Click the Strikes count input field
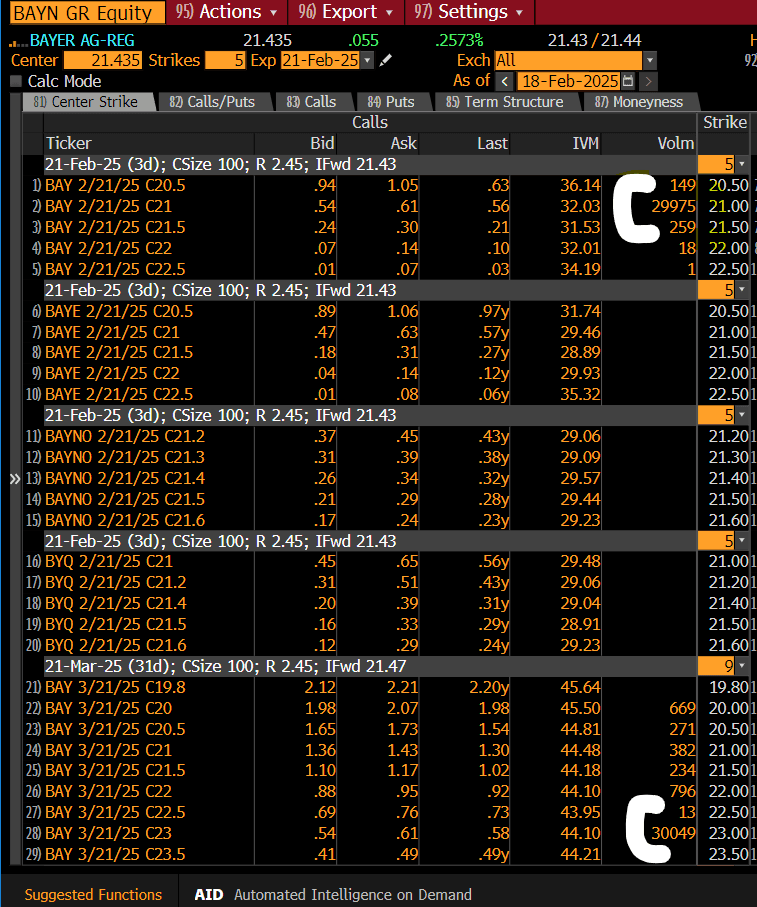 224,60
